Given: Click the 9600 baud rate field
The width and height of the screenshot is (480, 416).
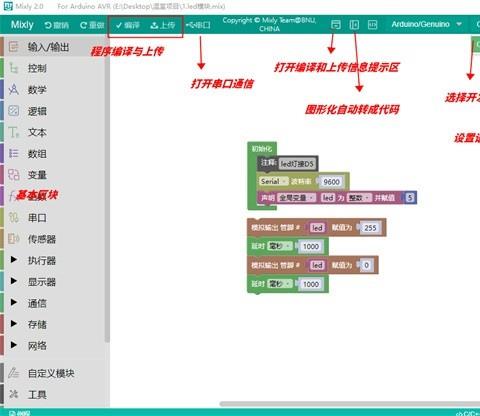Looking at the screenshot, I should [x=331, y=182].
